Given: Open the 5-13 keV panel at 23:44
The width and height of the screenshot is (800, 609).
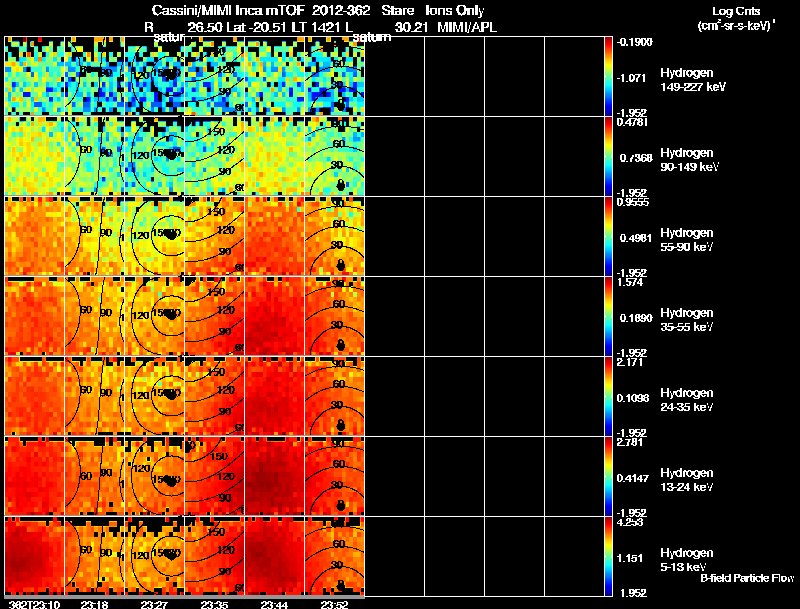Looking at the screenshot, I should pos(274,556).
